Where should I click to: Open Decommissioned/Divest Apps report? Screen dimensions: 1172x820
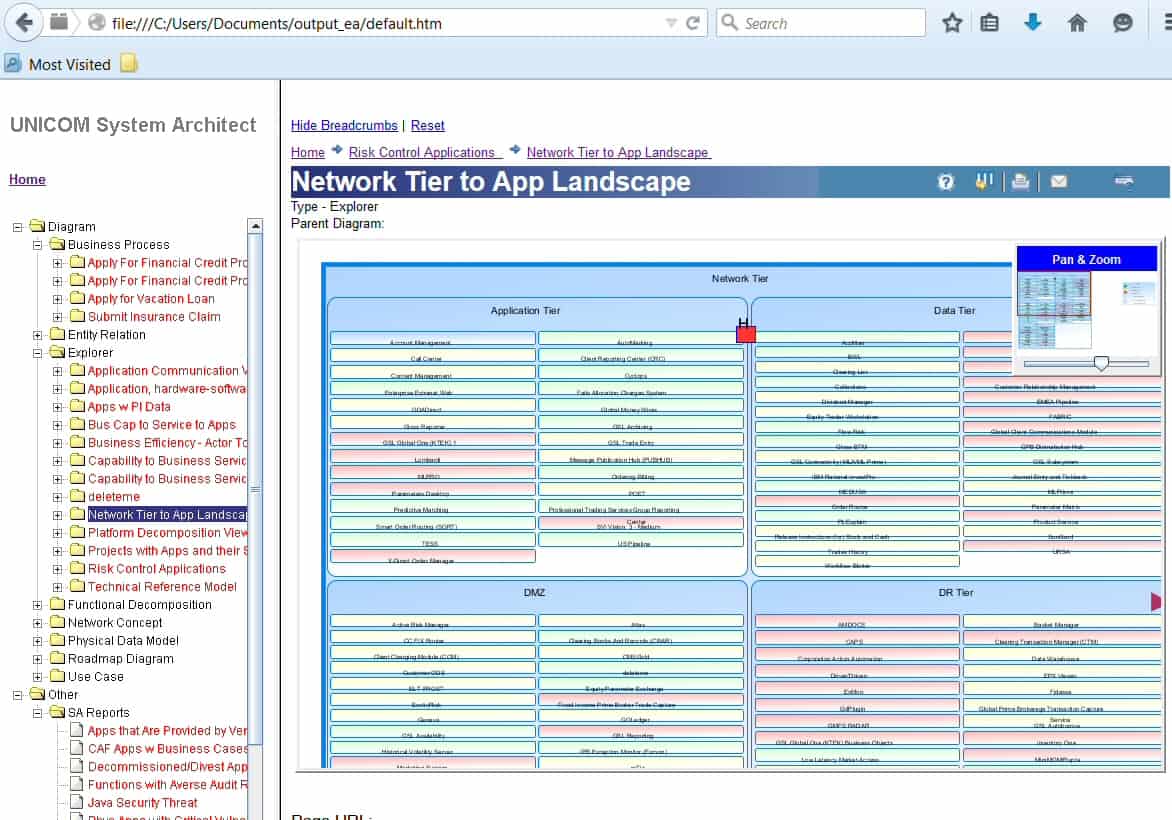[x=167, y=767]
